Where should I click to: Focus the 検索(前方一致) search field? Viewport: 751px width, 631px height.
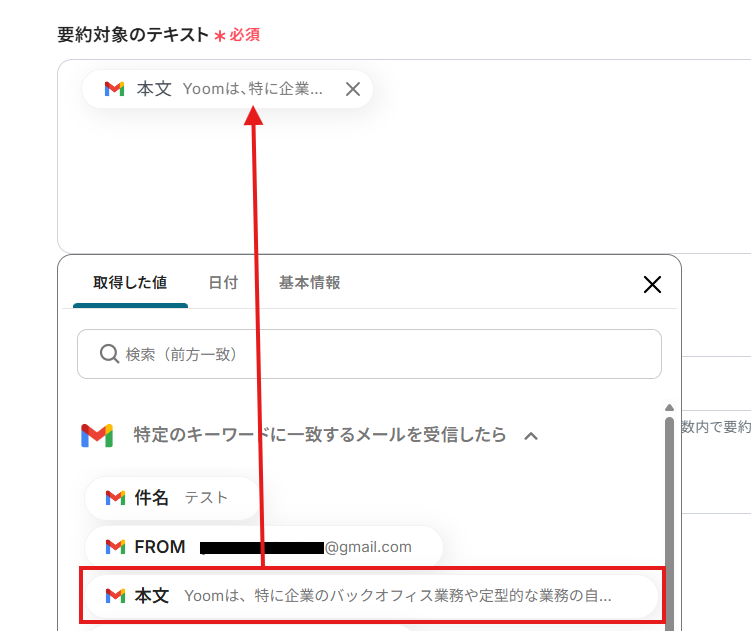(369, 354)
